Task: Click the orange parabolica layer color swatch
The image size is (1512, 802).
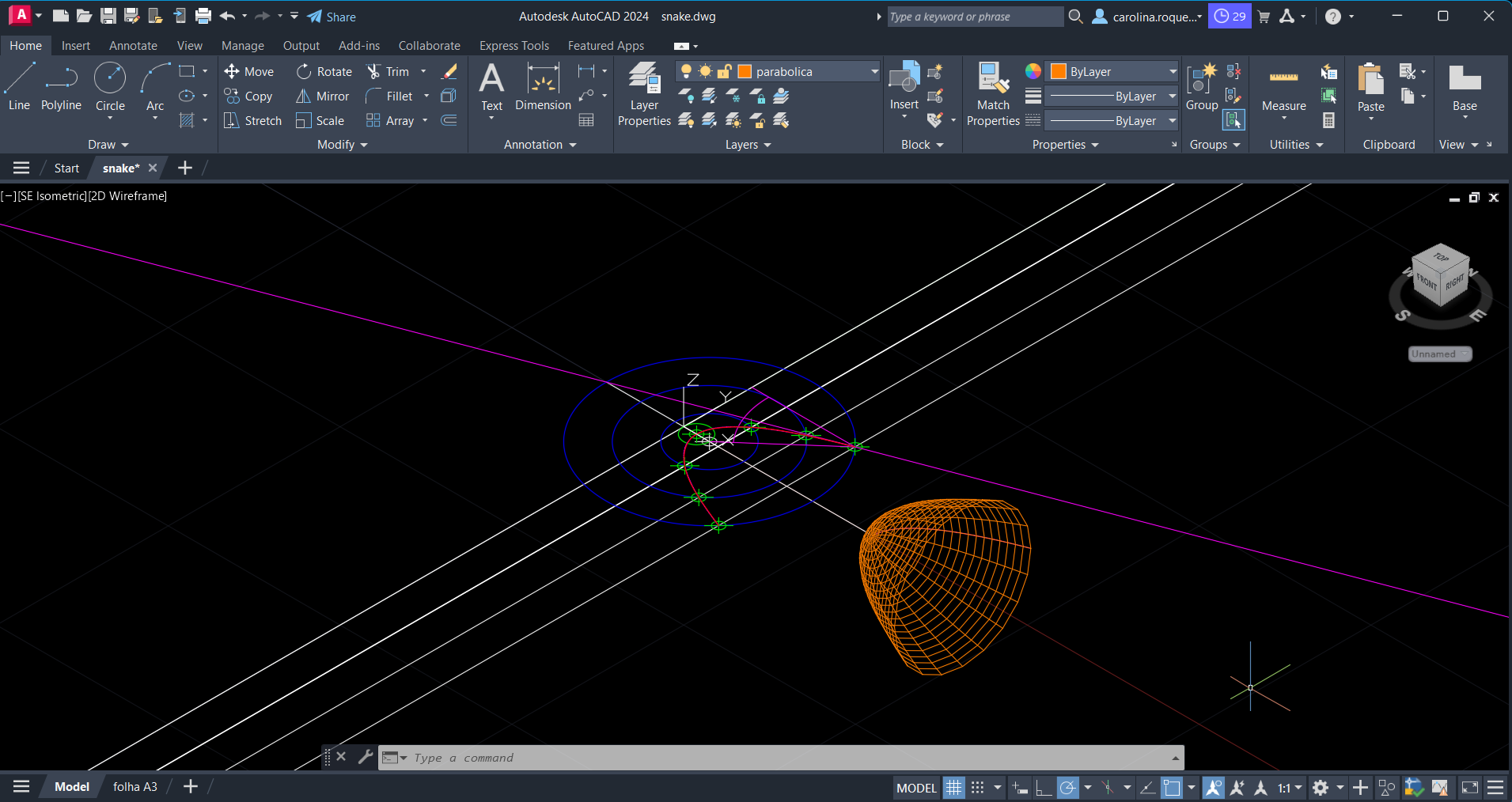Action: point(745,72)
